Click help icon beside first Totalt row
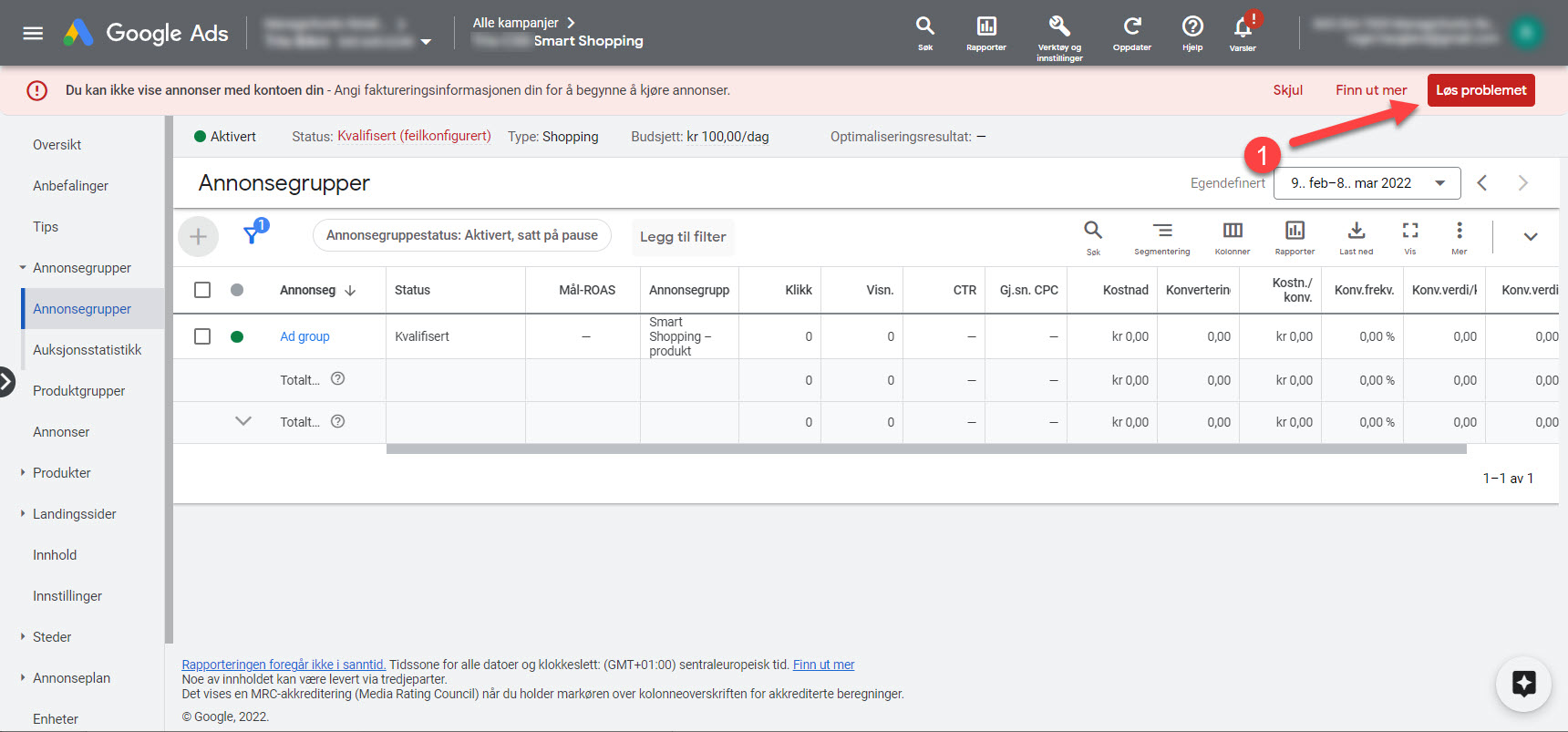Screen dimensions: 1568x732 click(x=337, y=379)
